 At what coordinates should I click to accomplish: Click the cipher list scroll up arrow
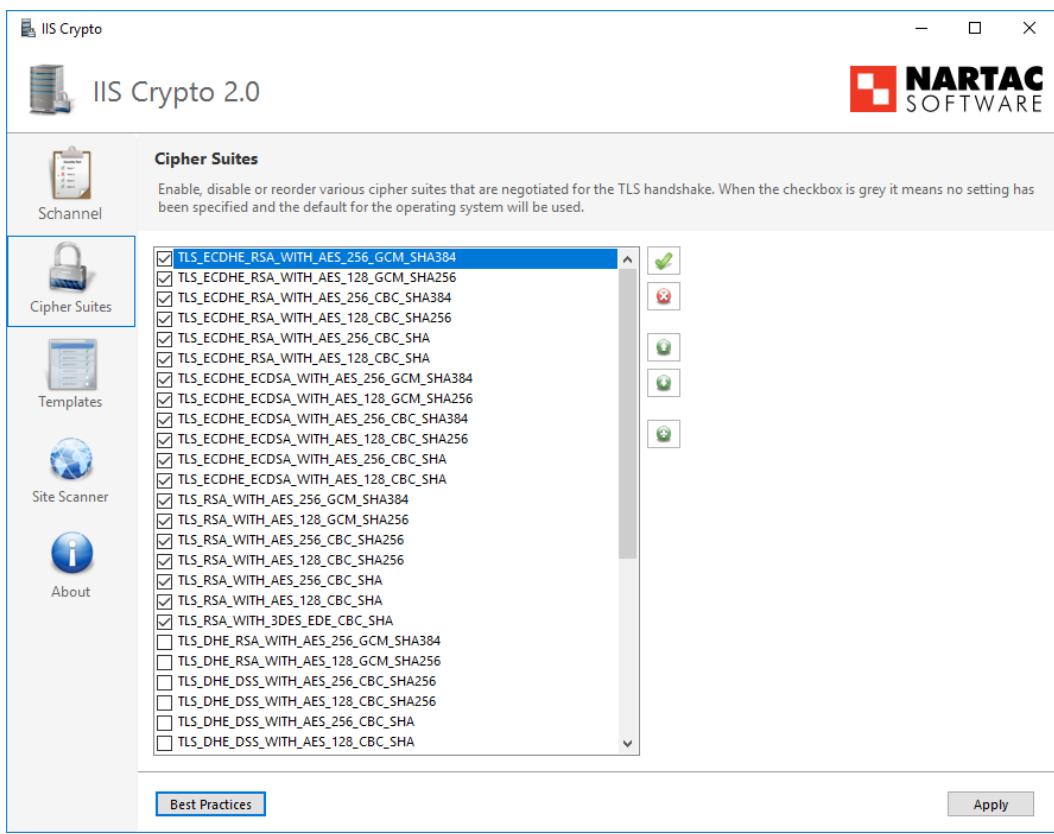tap(627, 259)
